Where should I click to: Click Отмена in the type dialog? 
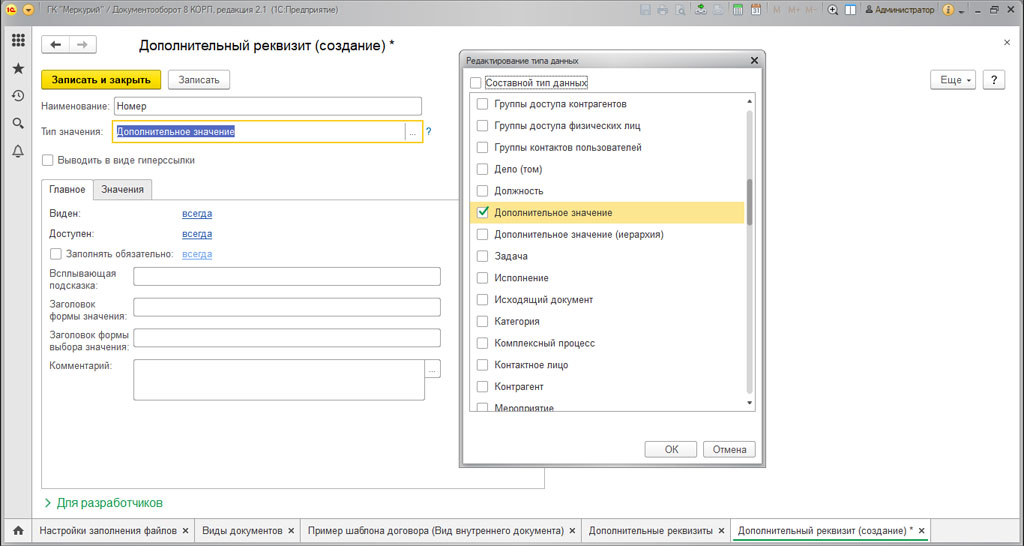(x=729, y=449)
